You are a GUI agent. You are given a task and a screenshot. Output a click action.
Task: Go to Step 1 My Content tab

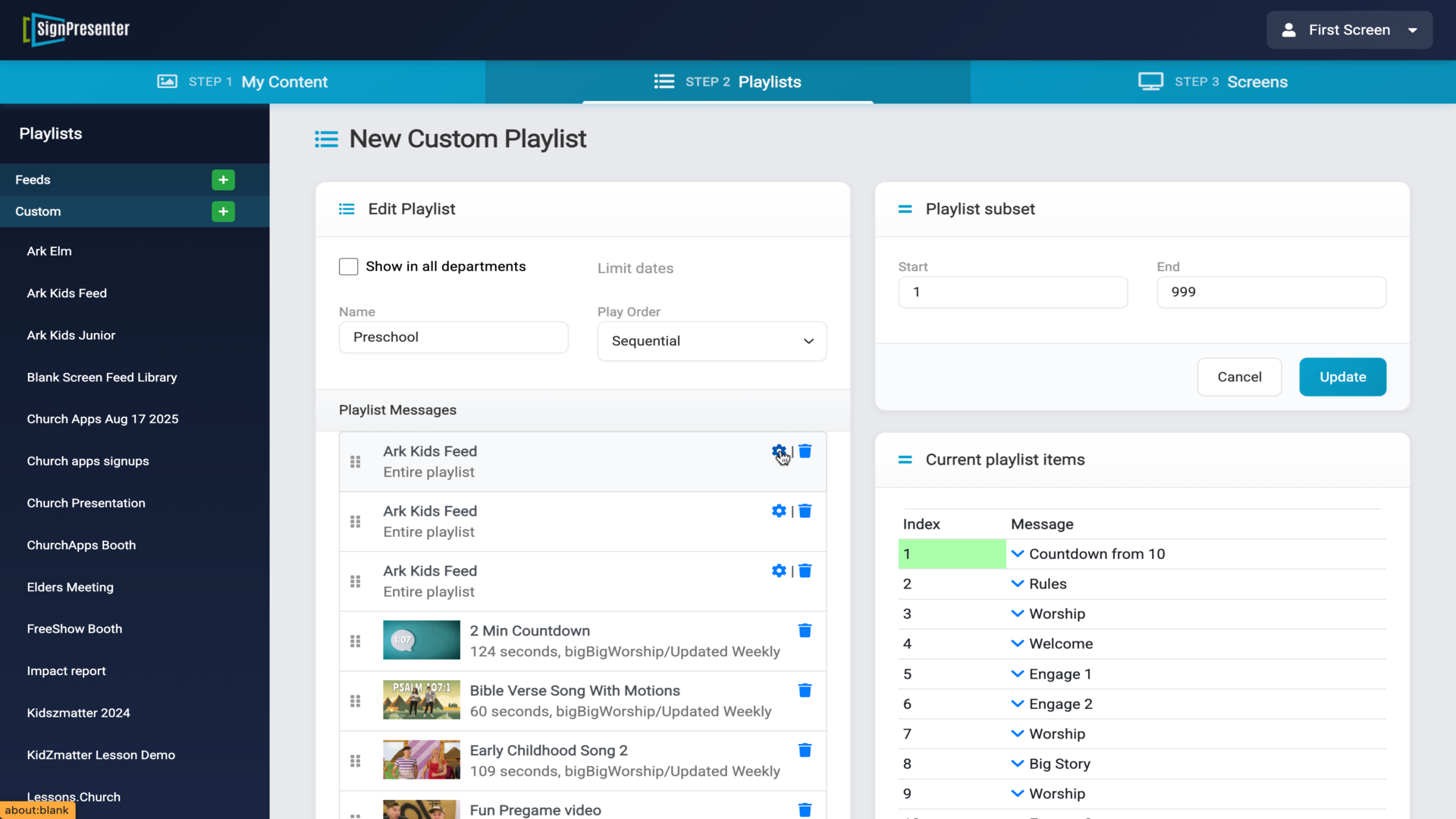point(243,82)
